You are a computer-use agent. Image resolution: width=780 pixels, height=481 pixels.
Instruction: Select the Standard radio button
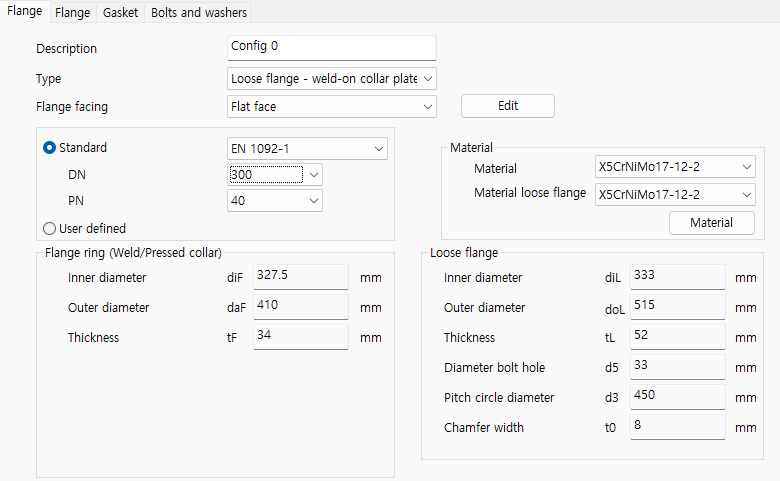pyautogui.click(x=49, y=148)
